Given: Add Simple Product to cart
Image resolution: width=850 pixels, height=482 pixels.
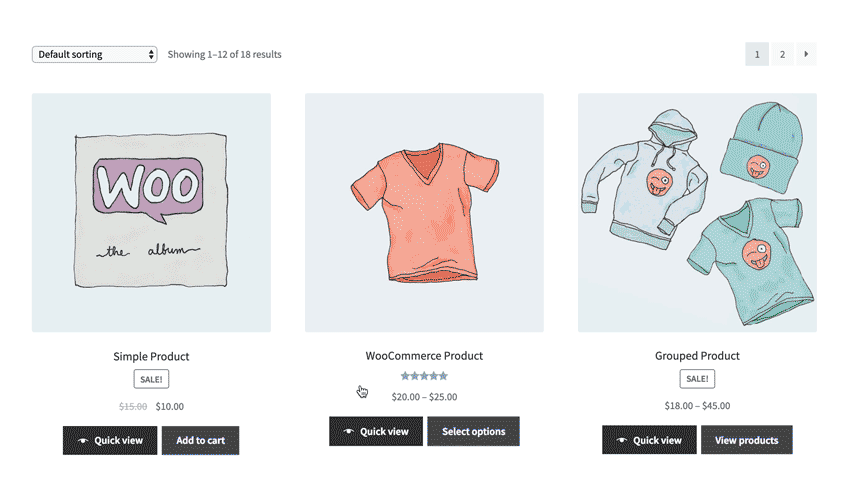Looking at the screenshot, I should (201, 440).
